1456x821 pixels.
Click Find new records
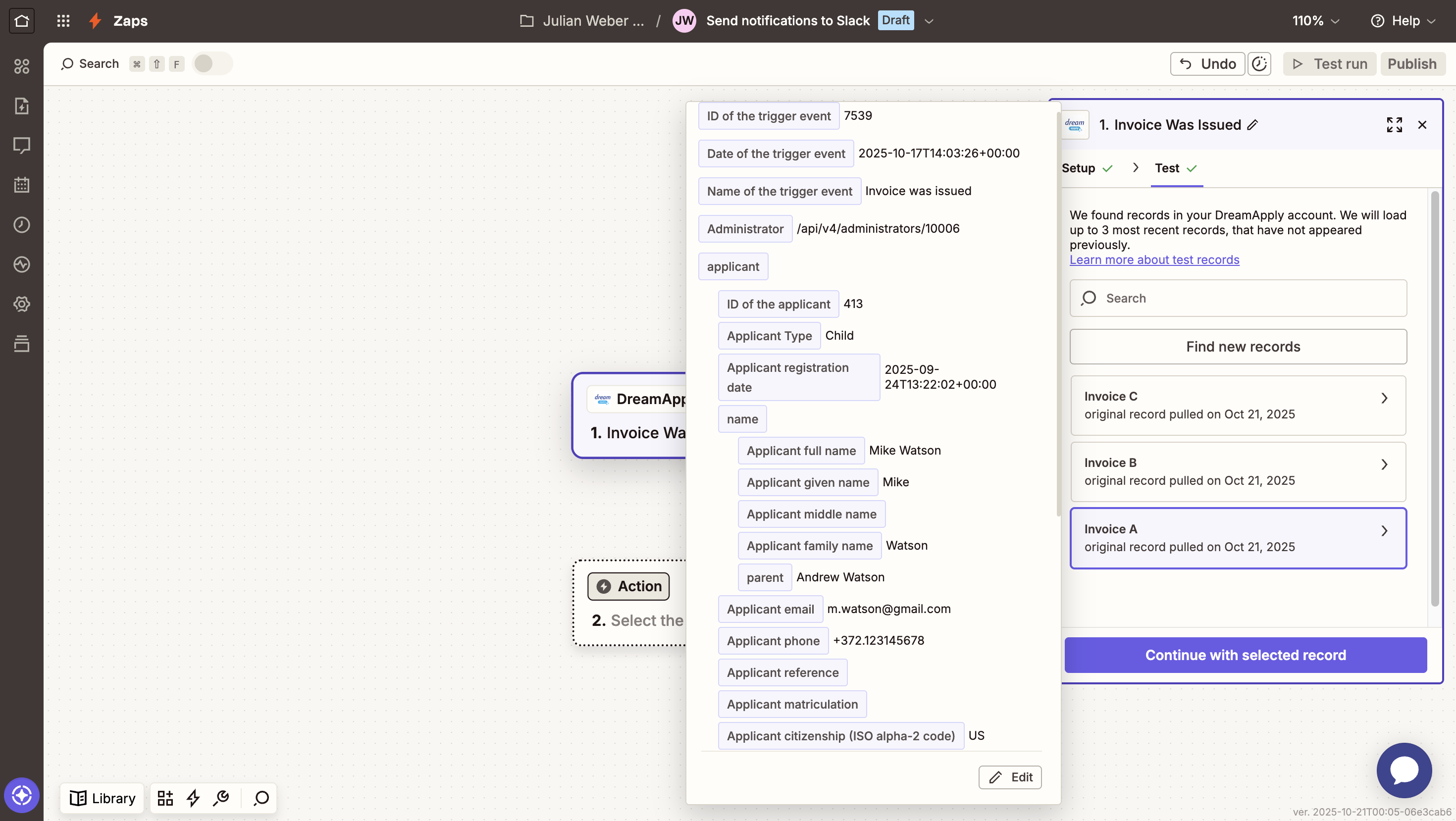(x=1238, y=346)
